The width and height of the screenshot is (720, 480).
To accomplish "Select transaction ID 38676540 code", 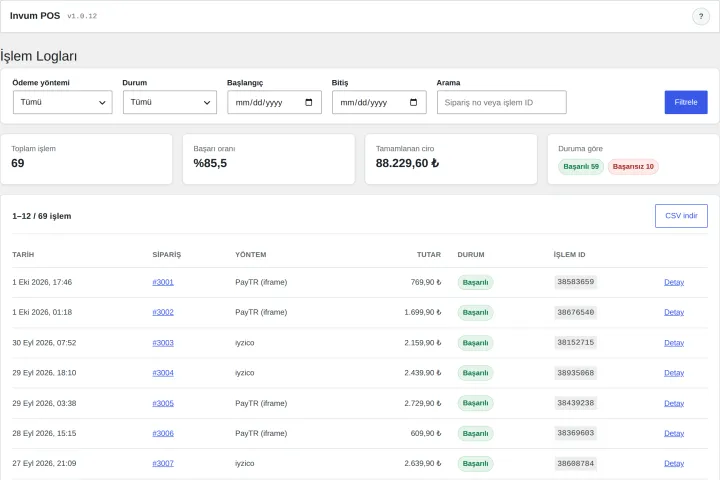I will (575, 312).
